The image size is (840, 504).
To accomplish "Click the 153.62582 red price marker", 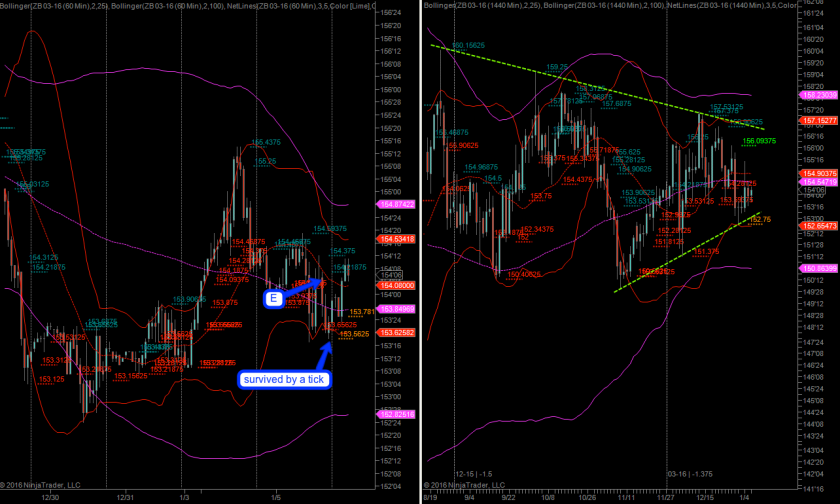I will point(396,333).
